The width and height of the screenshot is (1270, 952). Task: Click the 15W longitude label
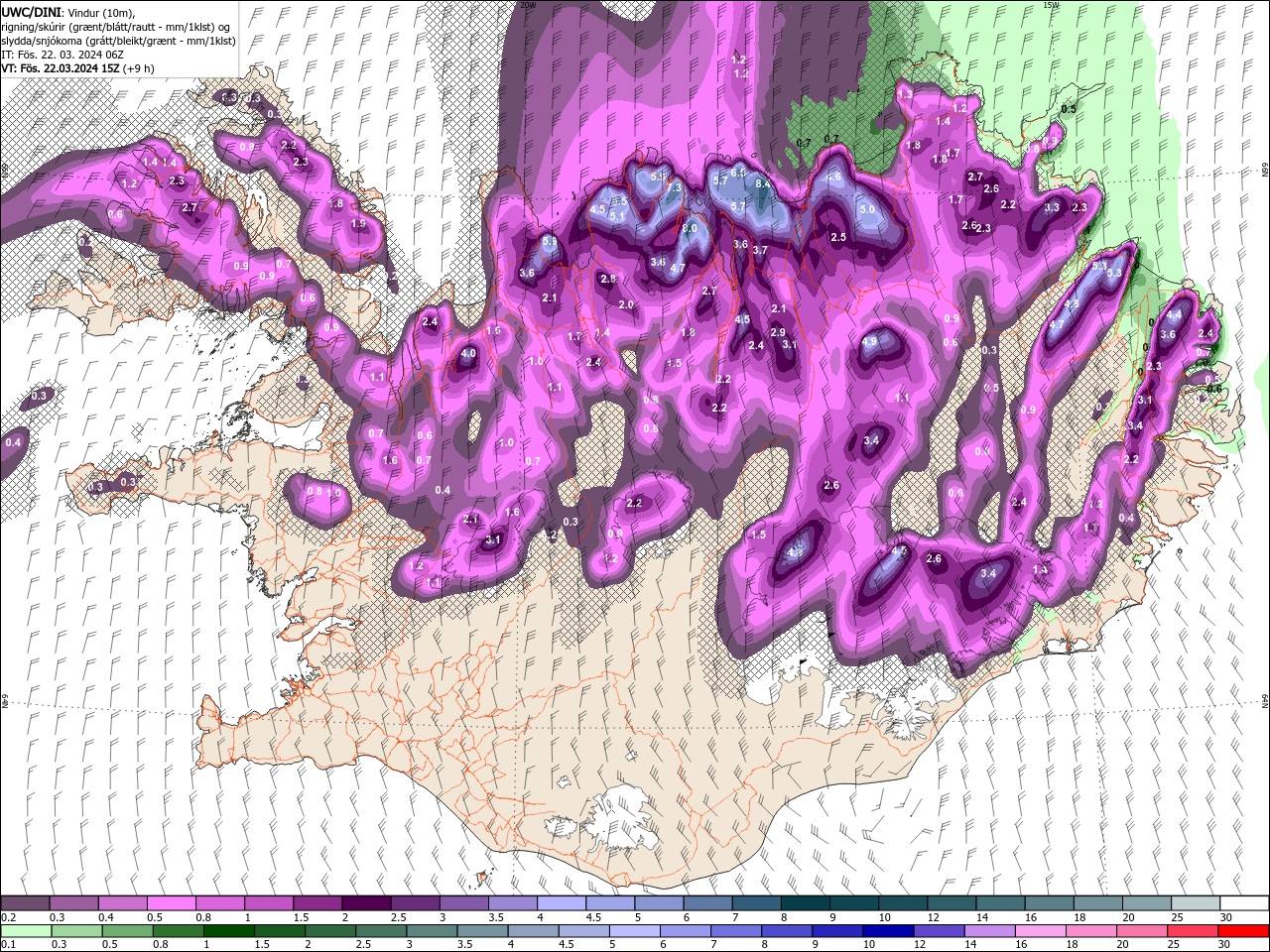coord(1051,5)
